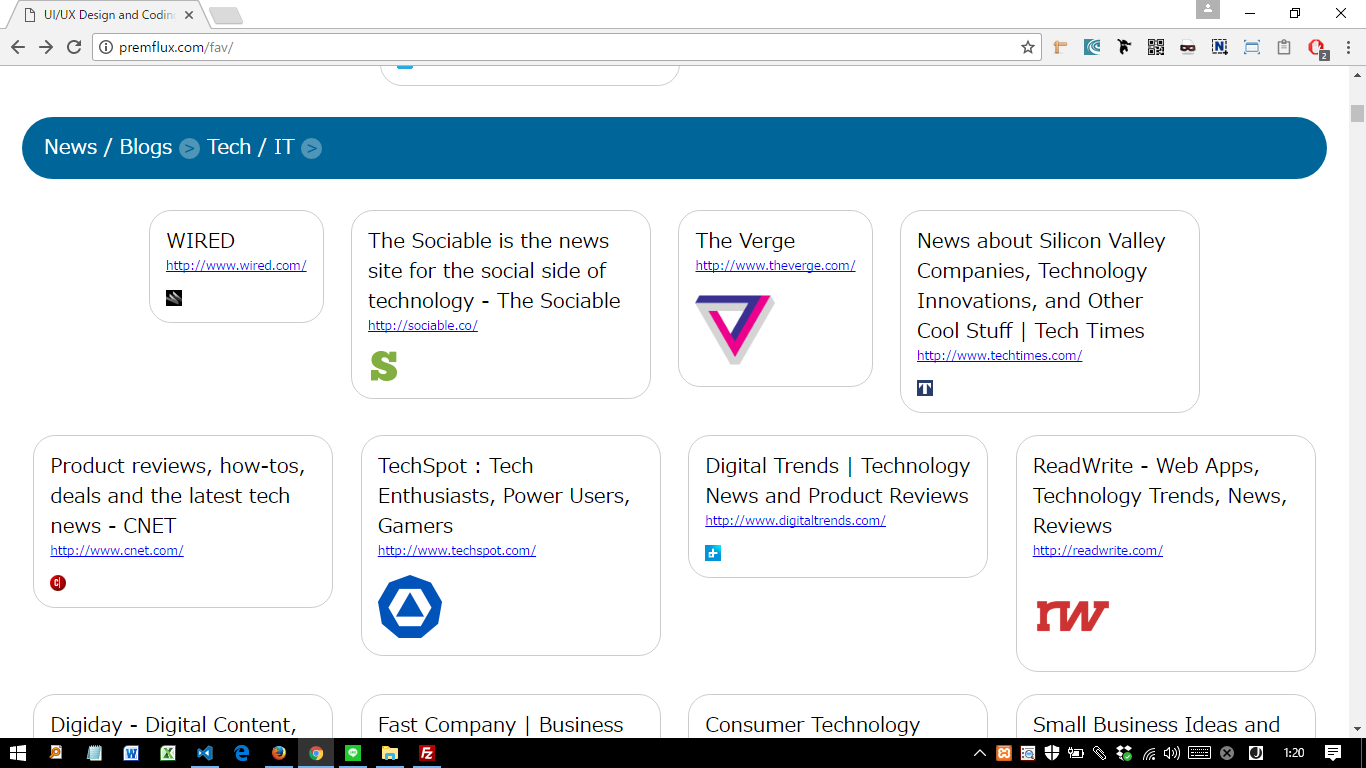Open a new browser tab
The height and width of the screenshot is (768, 1366).
(x=226, y=15)
